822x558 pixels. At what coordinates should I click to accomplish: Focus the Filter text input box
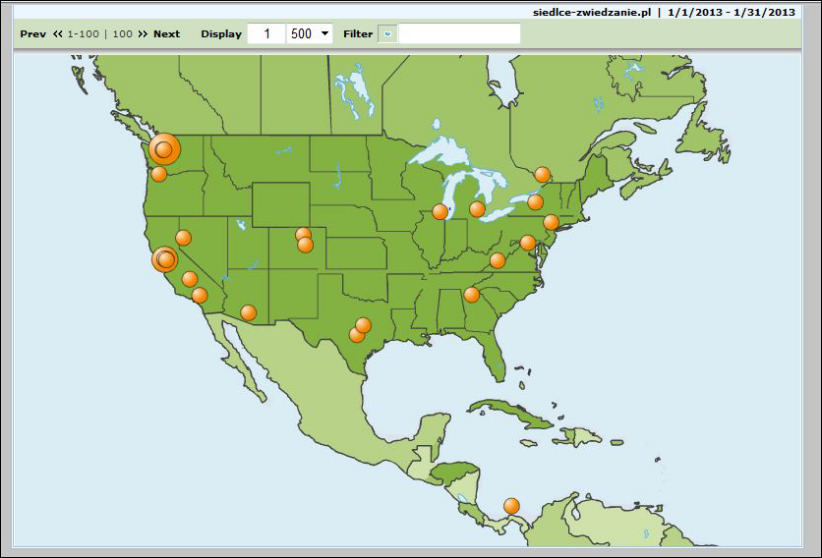(x=459, y=34)
